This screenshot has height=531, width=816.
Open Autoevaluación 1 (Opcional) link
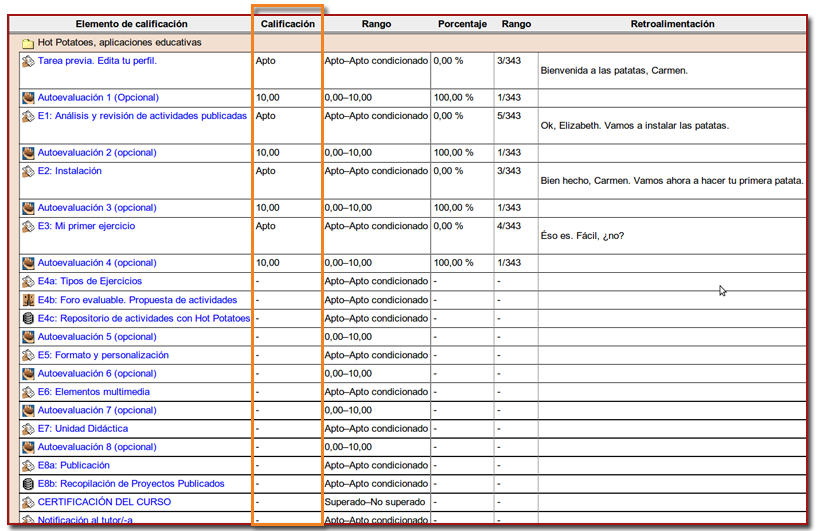click(98, 97)
